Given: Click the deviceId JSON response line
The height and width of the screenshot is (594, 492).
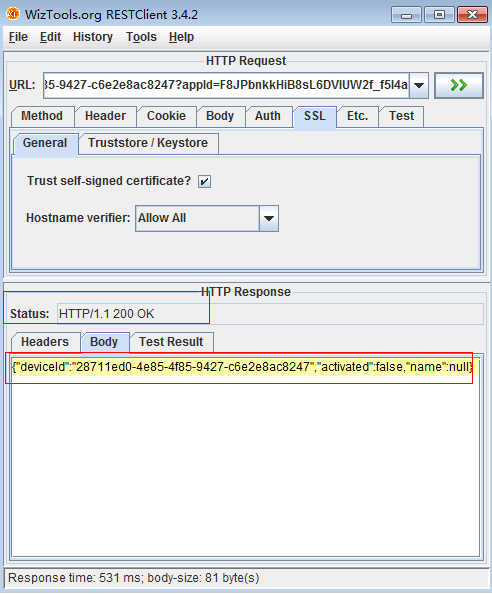Looking at the screenshot, I should coord(242,367).
